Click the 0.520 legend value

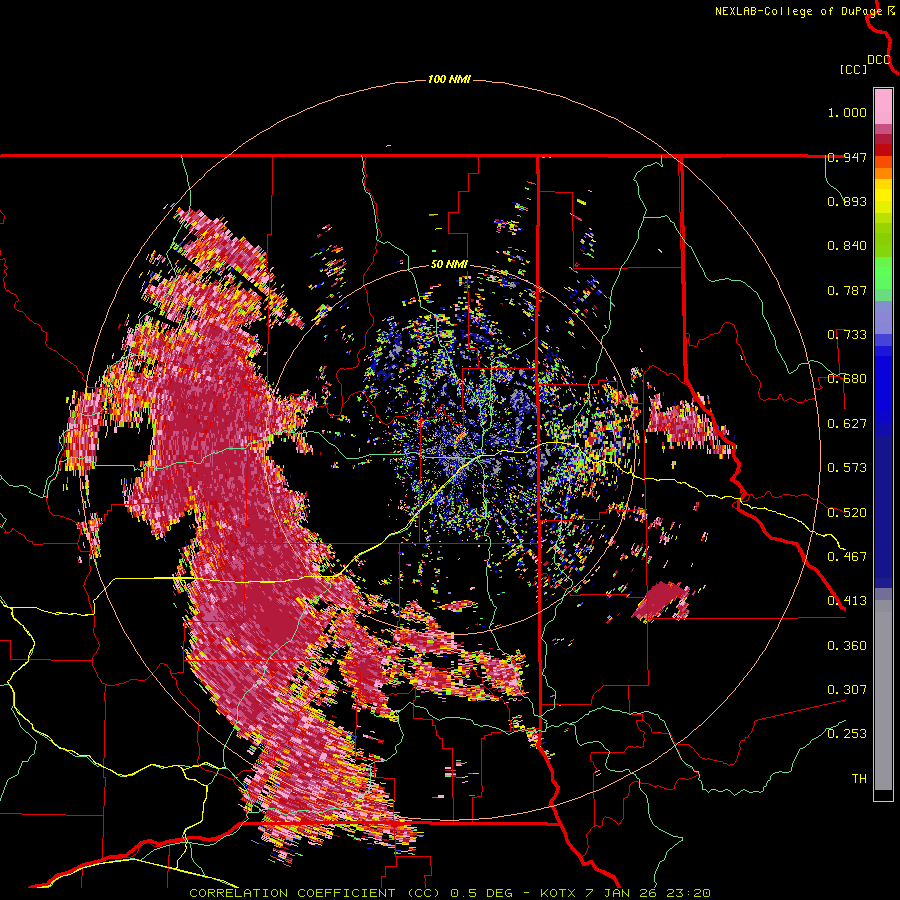847,513
